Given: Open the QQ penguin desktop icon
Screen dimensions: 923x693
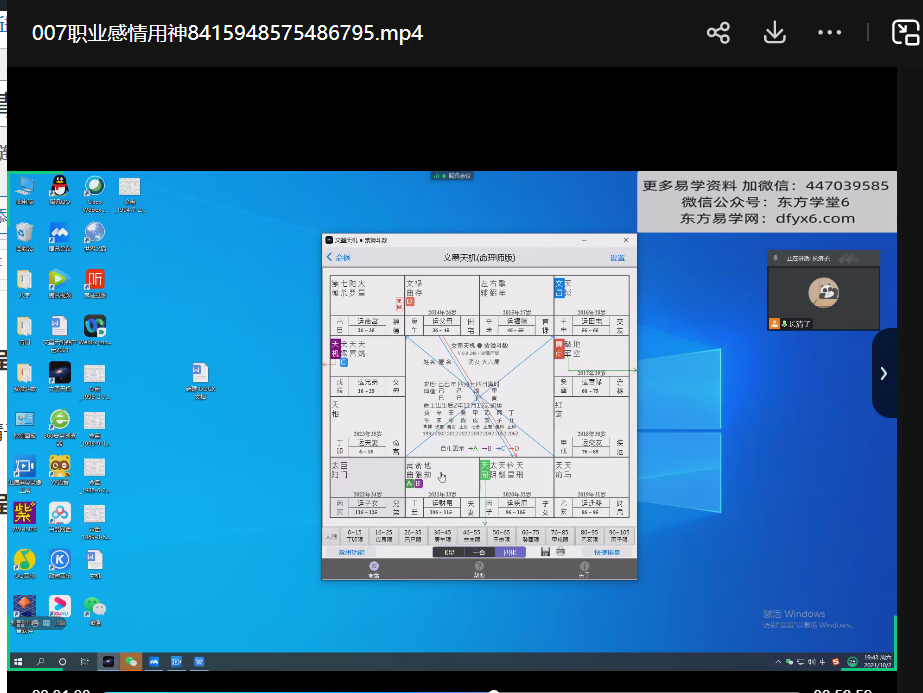Looking at the screenshot, I should [x=59, y=188].
